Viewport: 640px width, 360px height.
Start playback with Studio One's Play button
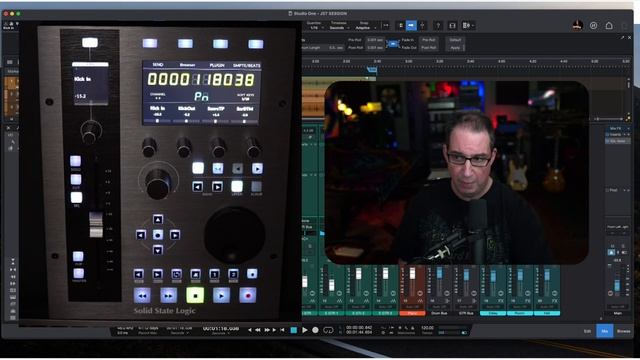(304, 330)
